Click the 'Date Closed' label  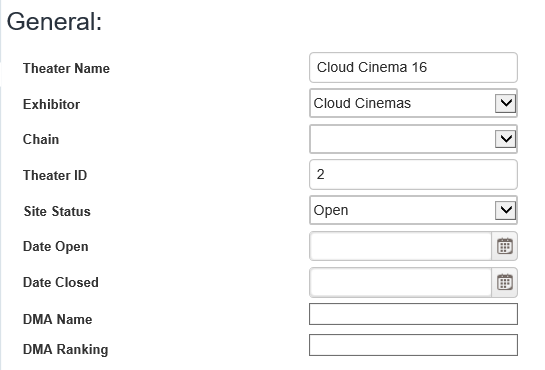pos(61,282)
